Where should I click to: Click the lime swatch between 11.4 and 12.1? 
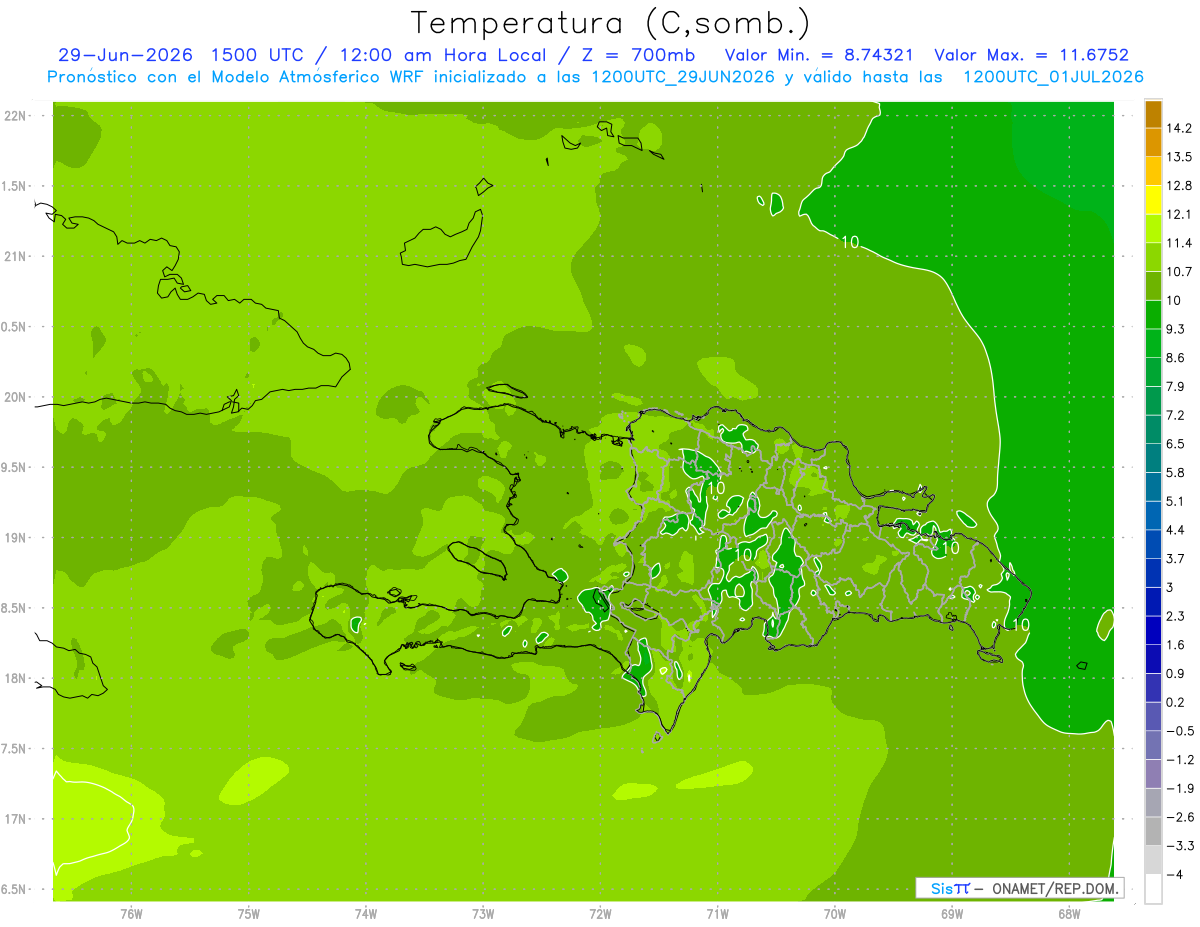point(1153,228)
